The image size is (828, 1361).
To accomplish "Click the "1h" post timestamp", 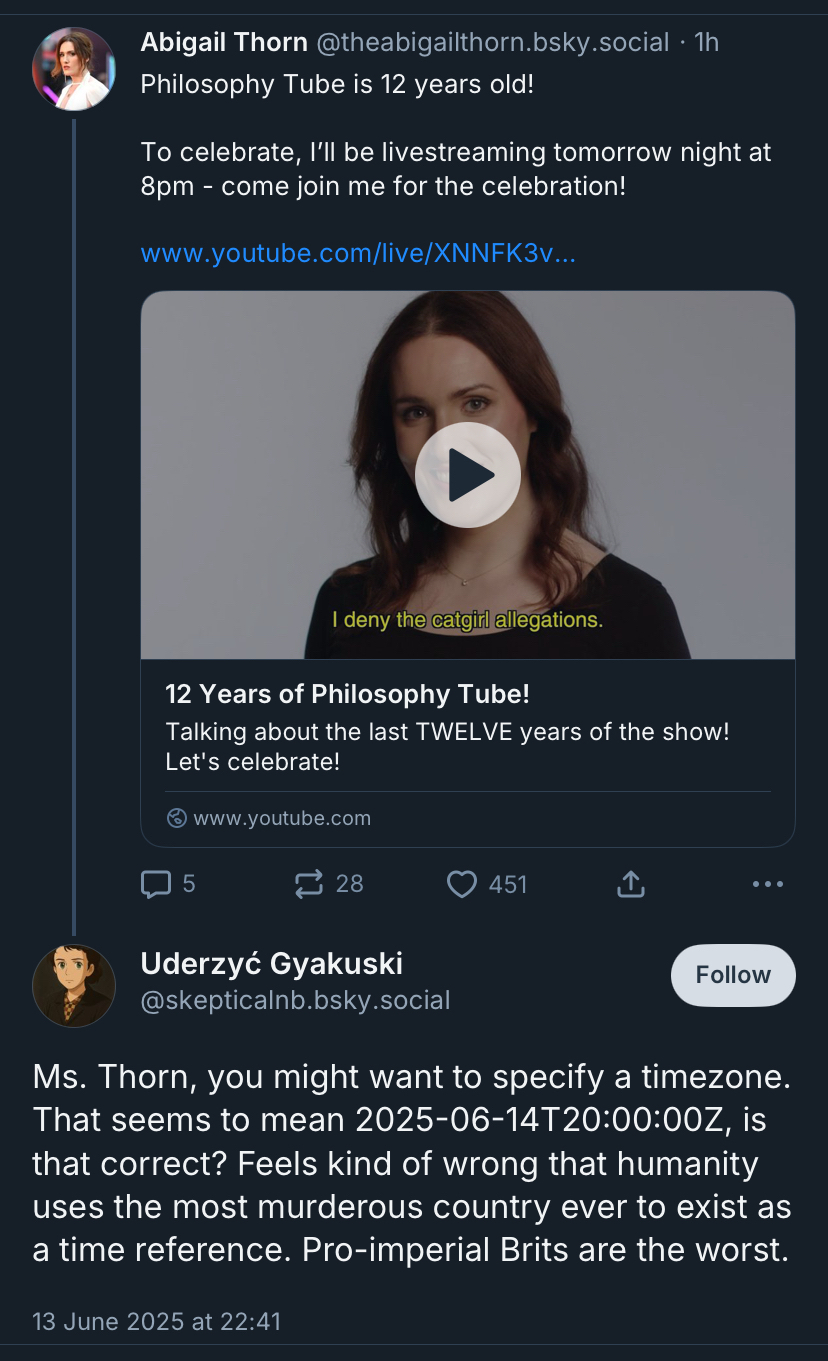I will click(x=706, y=42).
